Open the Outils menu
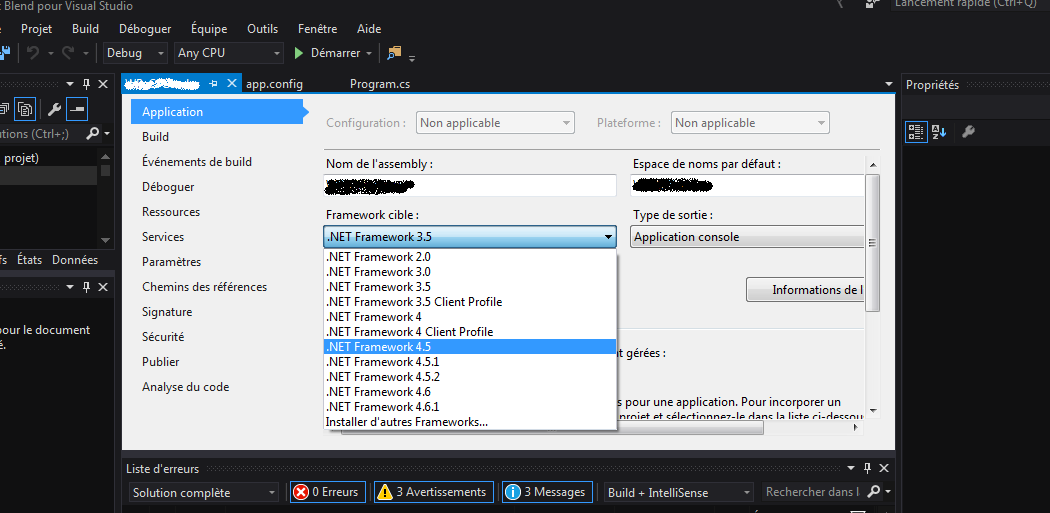Screen dimensions: 1050x513 click(x=262, y=29)
